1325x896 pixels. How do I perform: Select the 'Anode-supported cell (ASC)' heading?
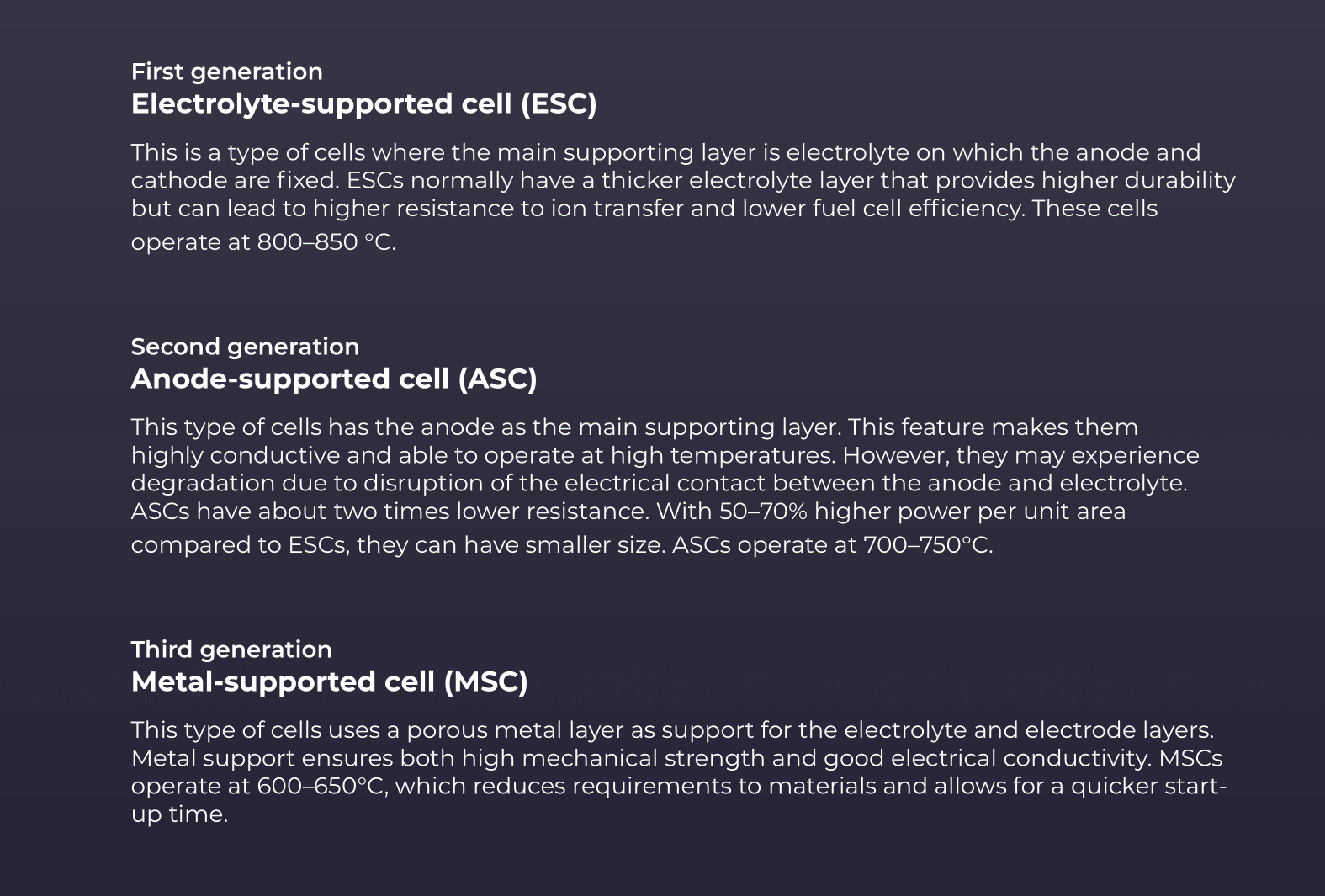coord(334,379)
